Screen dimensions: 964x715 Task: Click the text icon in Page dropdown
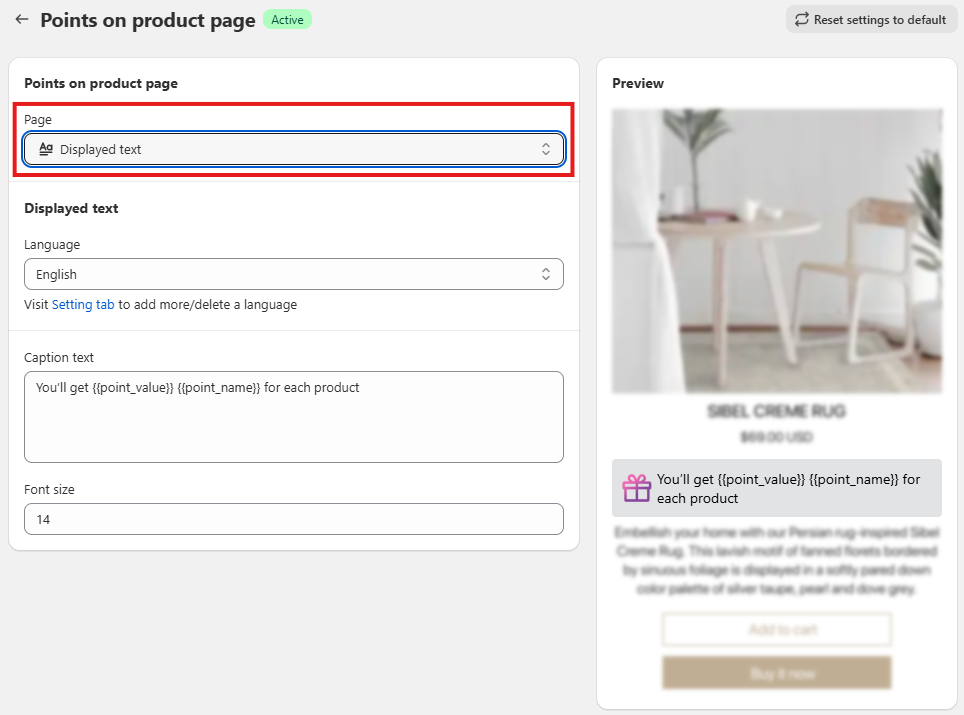click(46, 149)
